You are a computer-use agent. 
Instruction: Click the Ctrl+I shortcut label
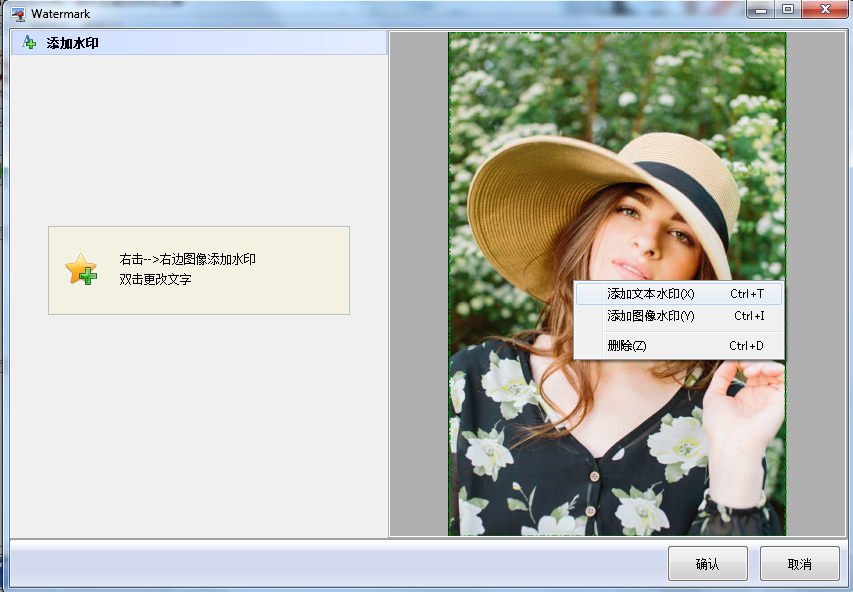(x=749, y=316)
